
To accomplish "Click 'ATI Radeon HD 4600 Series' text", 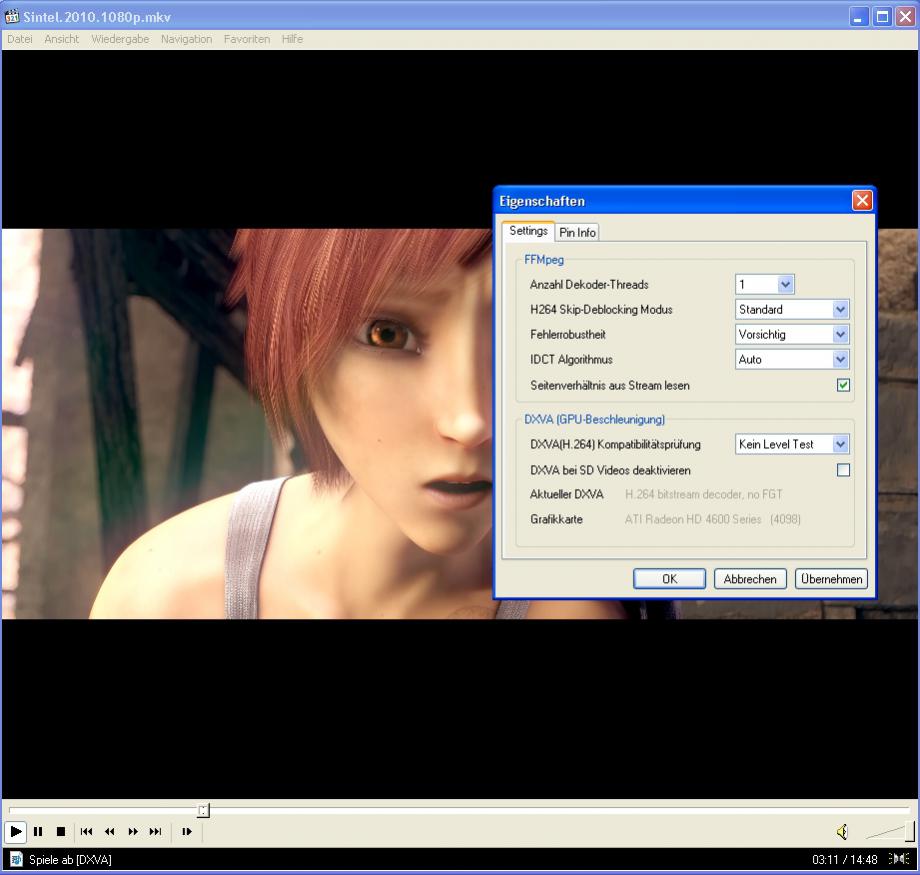I will point(693,519).
